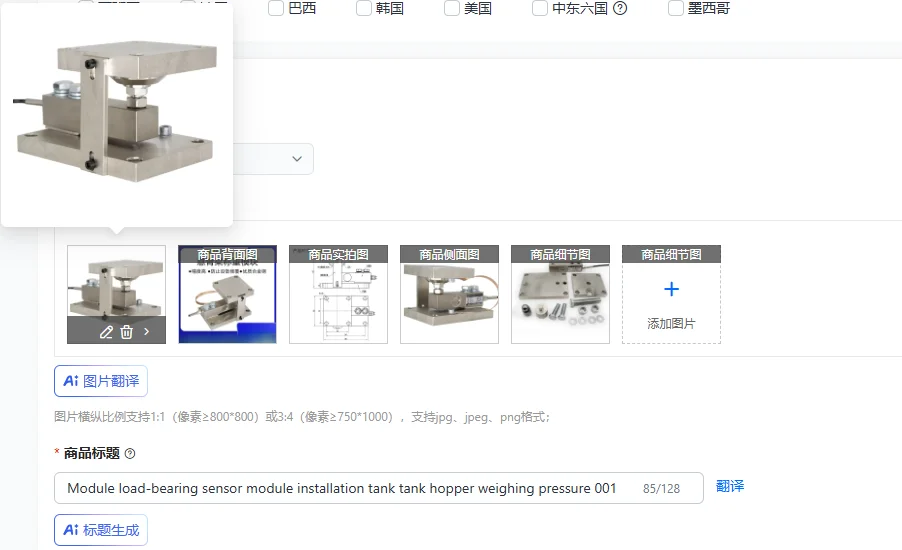Delete the first product image with trash icon

coord(127,332)
